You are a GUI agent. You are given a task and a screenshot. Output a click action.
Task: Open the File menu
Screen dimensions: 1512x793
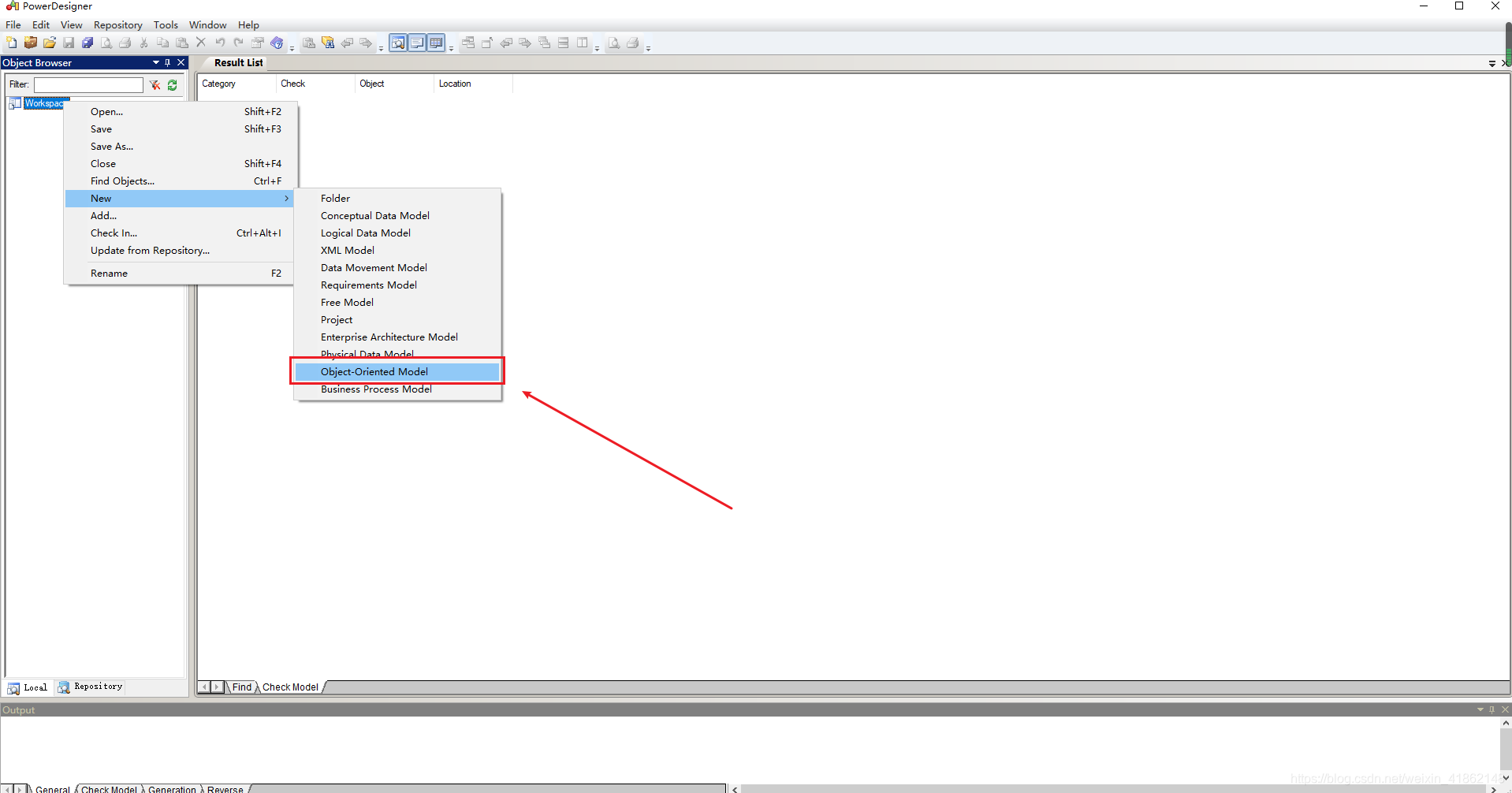click(13, 24)
